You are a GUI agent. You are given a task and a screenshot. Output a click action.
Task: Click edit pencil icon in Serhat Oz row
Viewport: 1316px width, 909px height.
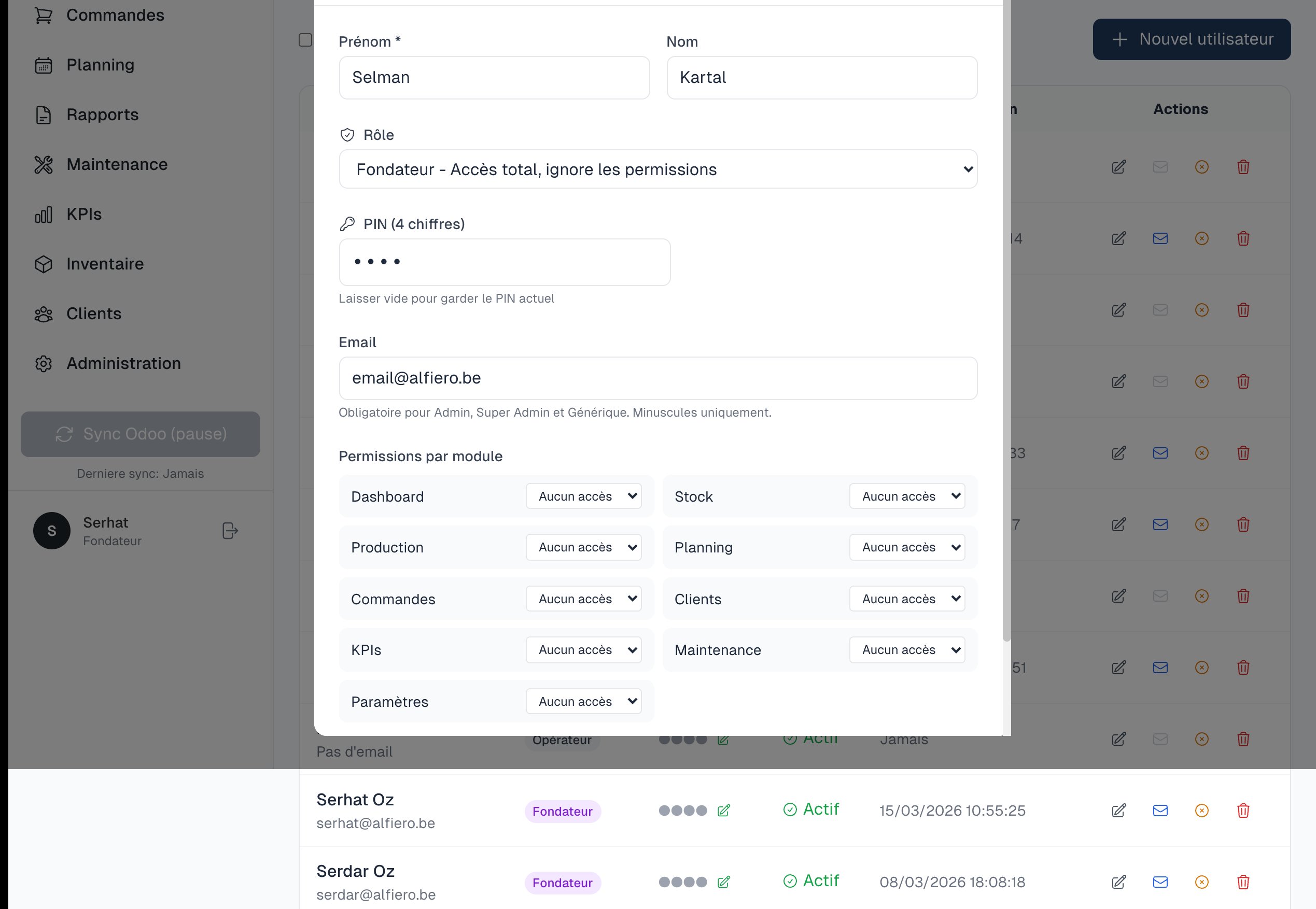[x=1118, y=811]
